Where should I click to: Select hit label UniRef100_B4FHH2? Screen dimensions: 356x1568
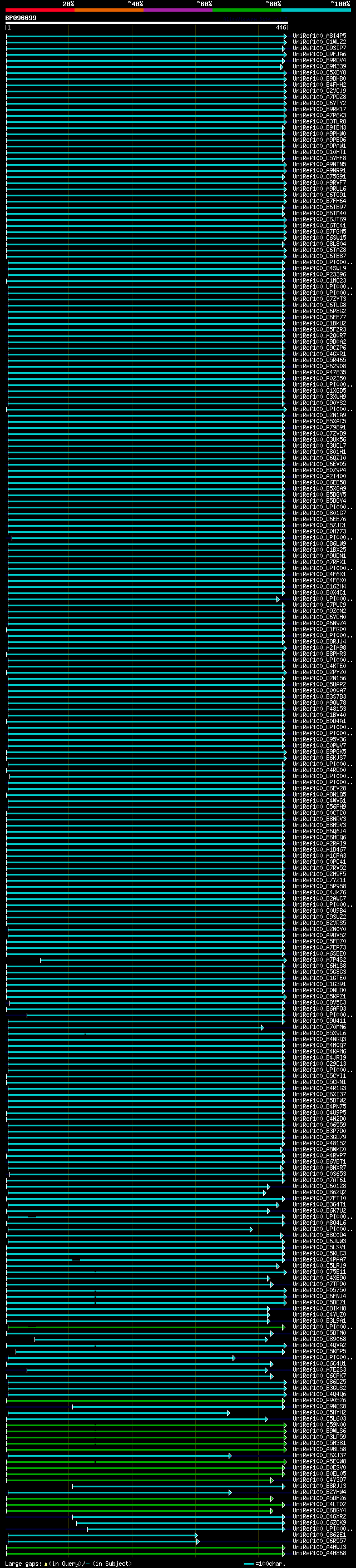tap(319, 85)
